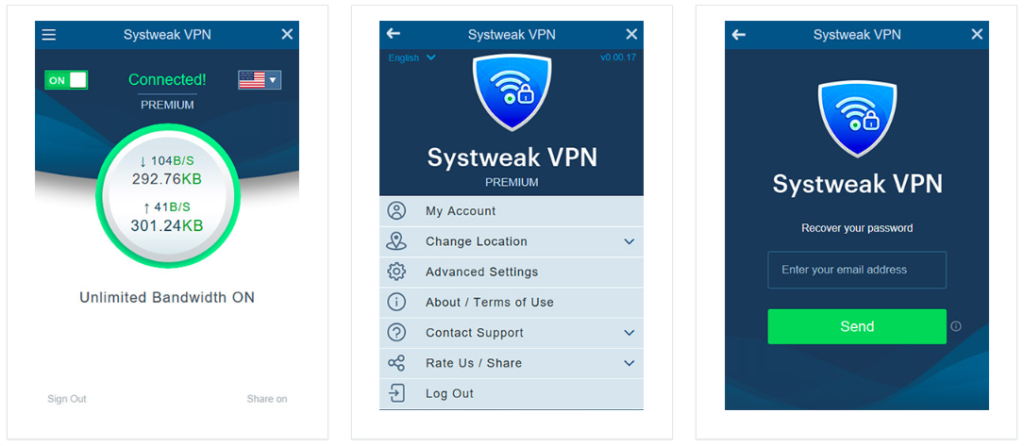Viewport: 1024px width, 446px height.
Task: Click the v0.00.17 version label
Action: (618, 57)
